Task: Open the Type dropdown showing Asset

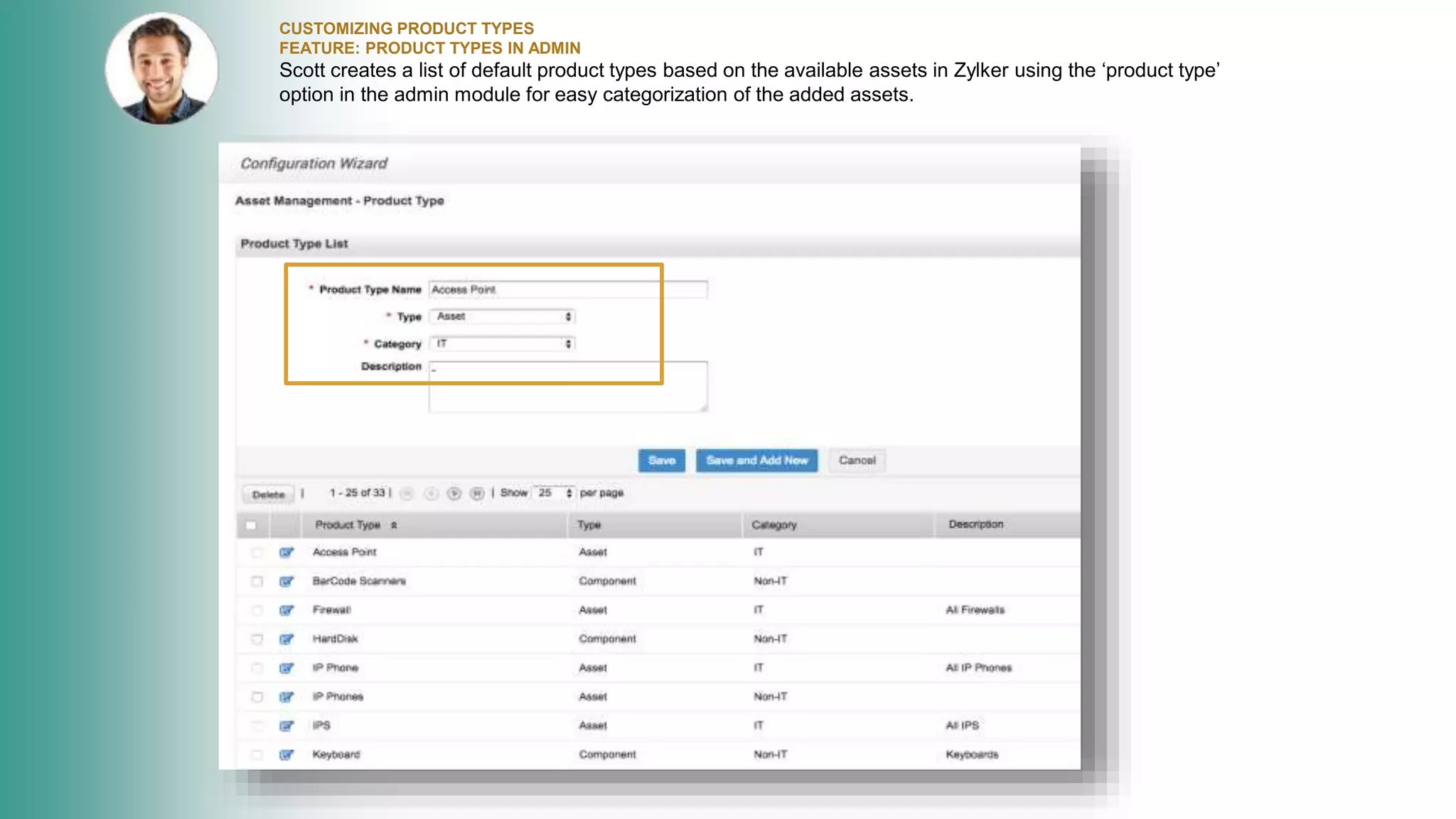Action: (503, 316)
